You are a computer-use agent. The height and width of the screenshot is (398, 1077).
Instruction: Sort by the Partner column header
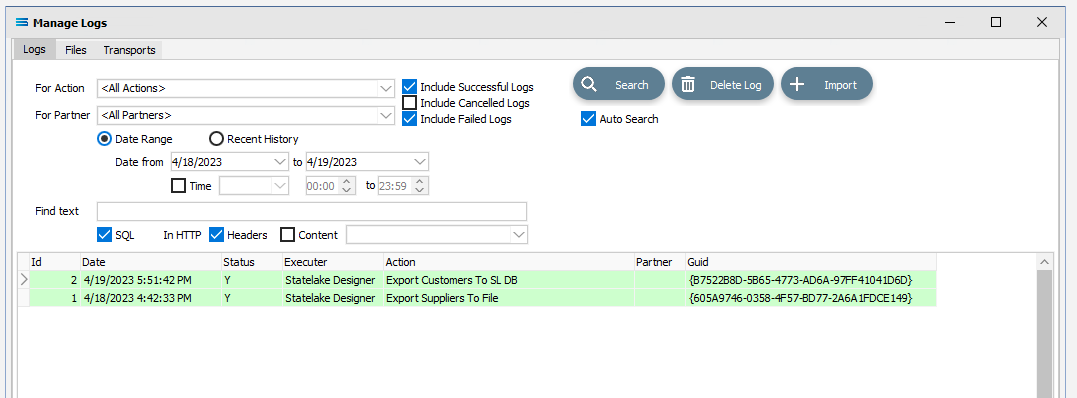(659, 262)
